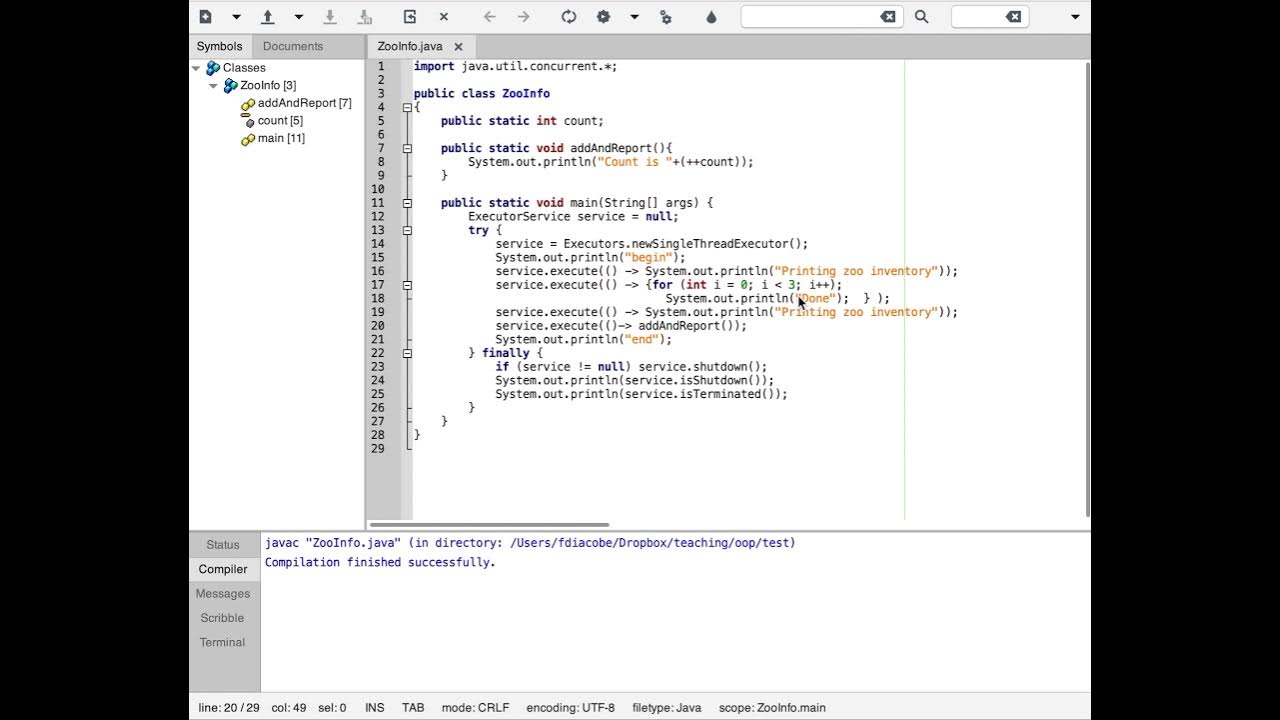Click the Open file upload-arrow icon
Viewport: 1280px width, 720px height.
click(x=267, y=16)
